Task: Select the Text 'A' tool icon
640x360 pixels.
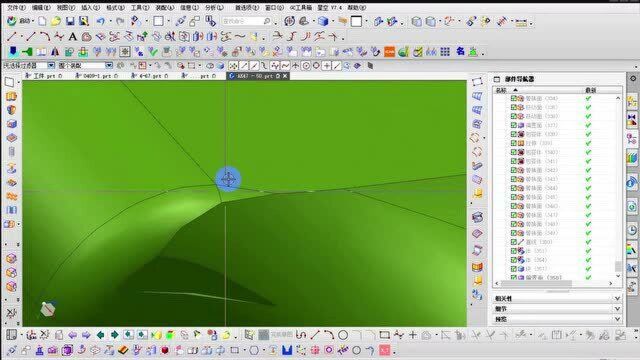Action: (x=72, y=37)
